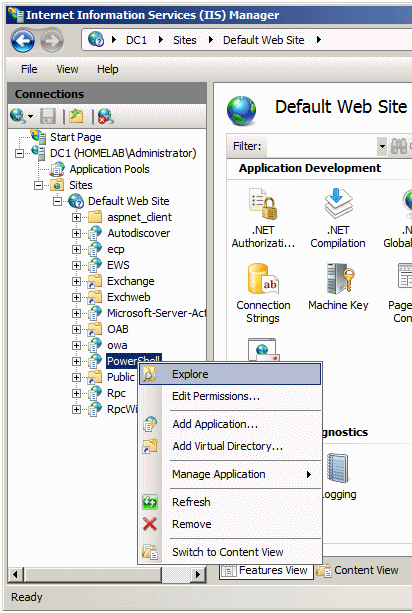Choose Switch to Content View entry
Viewport: 412px width, 613px height.
tap(230, 552)
